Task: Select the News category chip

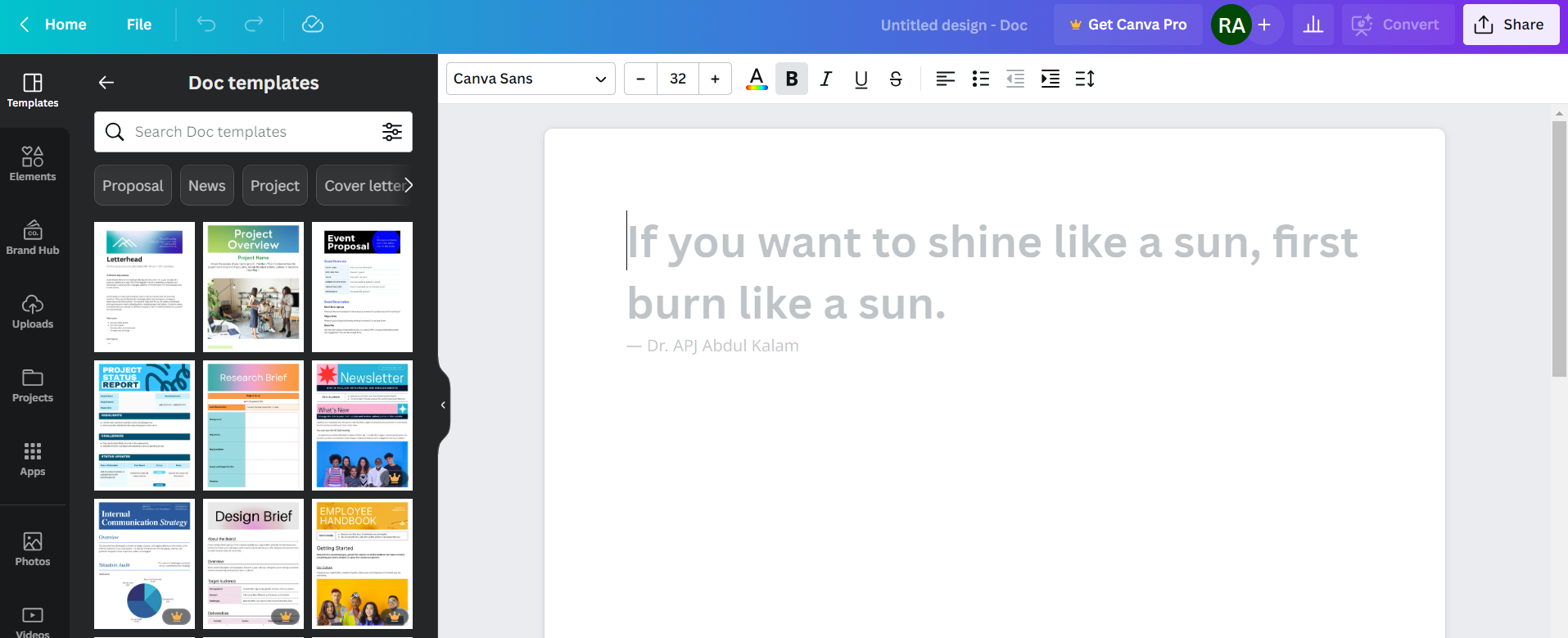Action: coord(207,186)
